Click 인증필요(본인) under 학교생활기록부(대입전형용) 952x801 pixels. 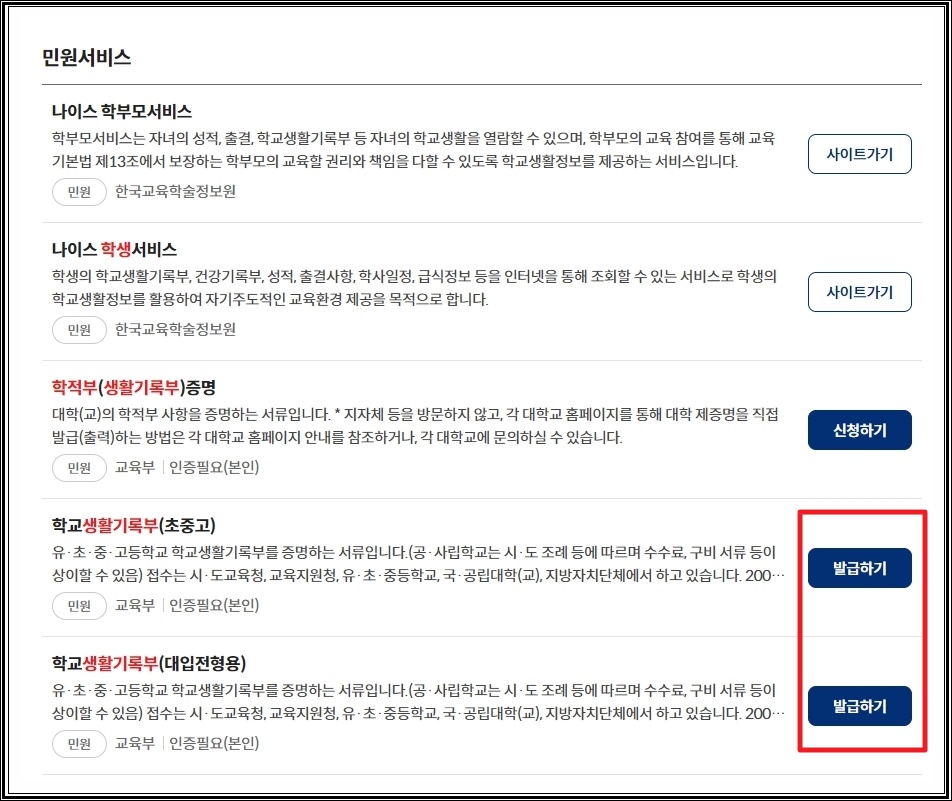click(x=214, y=743)
